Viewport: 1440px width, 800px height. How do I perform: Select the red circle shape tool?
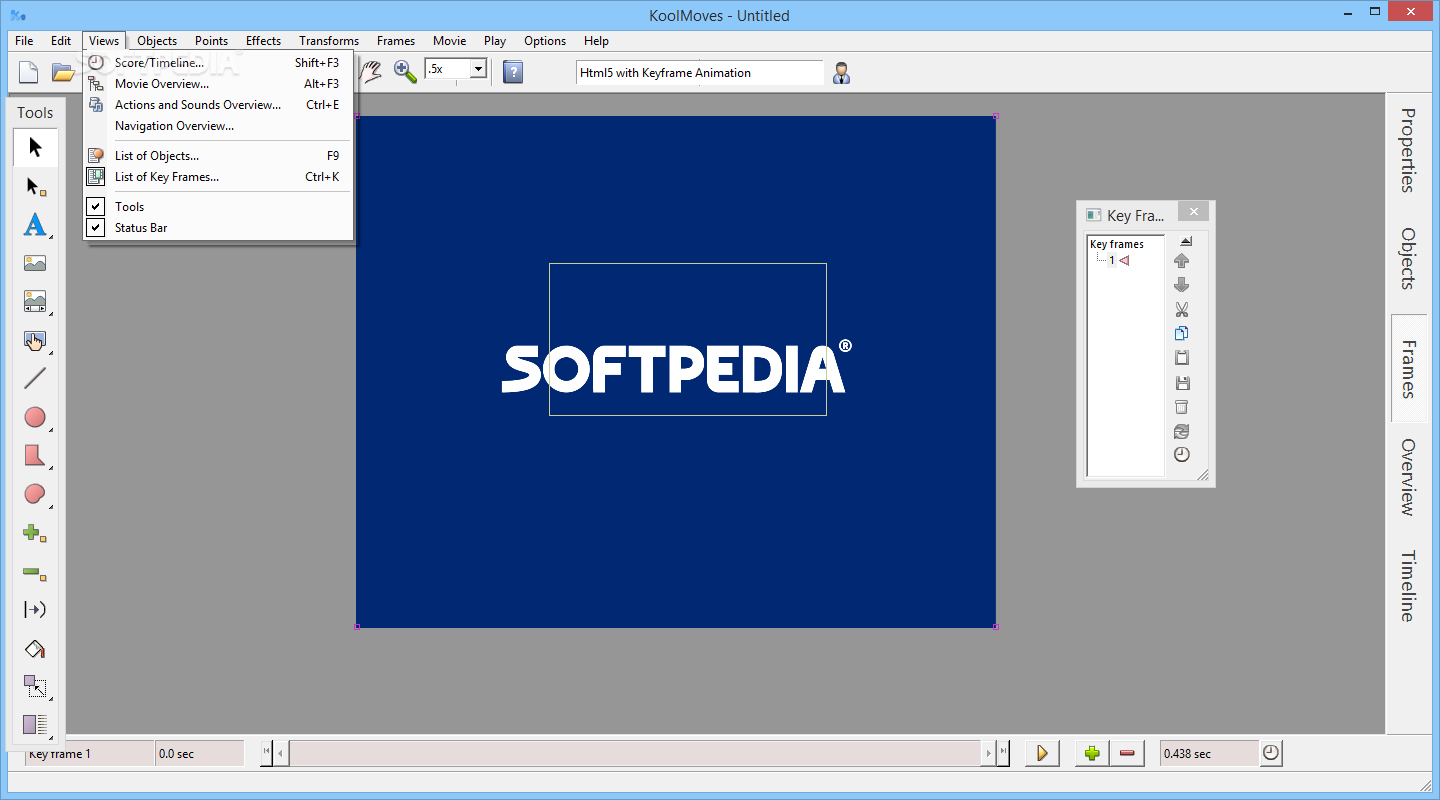(35, 417)
